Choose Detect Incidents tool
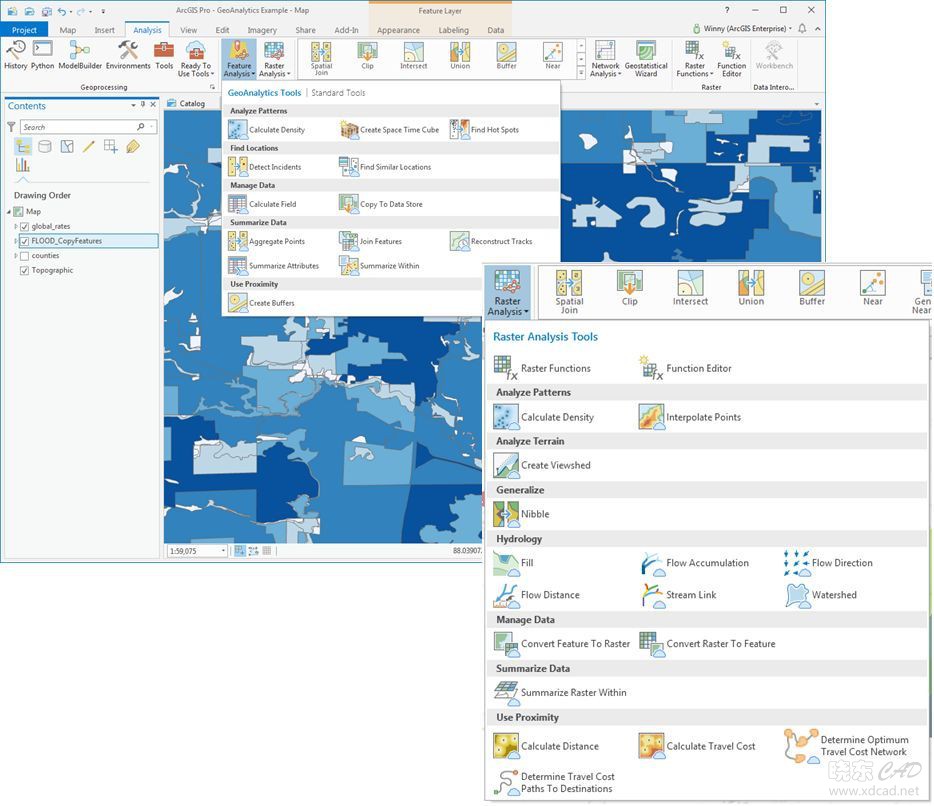The image size is (934, 806). pos(265,167)
